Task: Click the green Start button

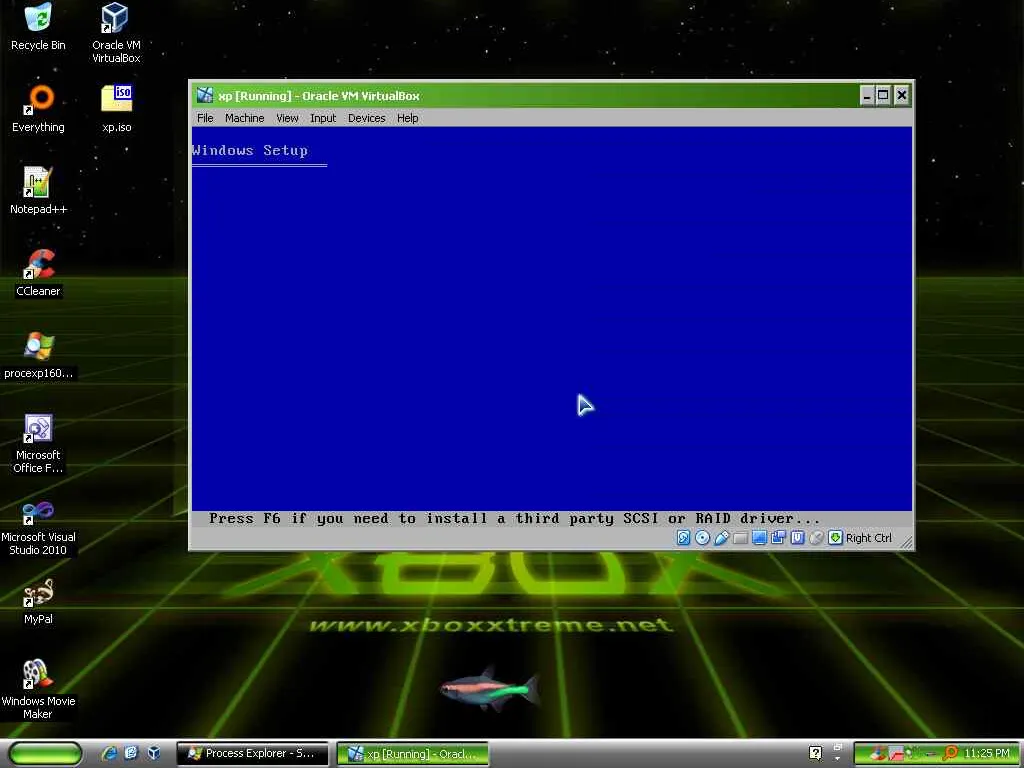Action: click(x=45, y=753)
